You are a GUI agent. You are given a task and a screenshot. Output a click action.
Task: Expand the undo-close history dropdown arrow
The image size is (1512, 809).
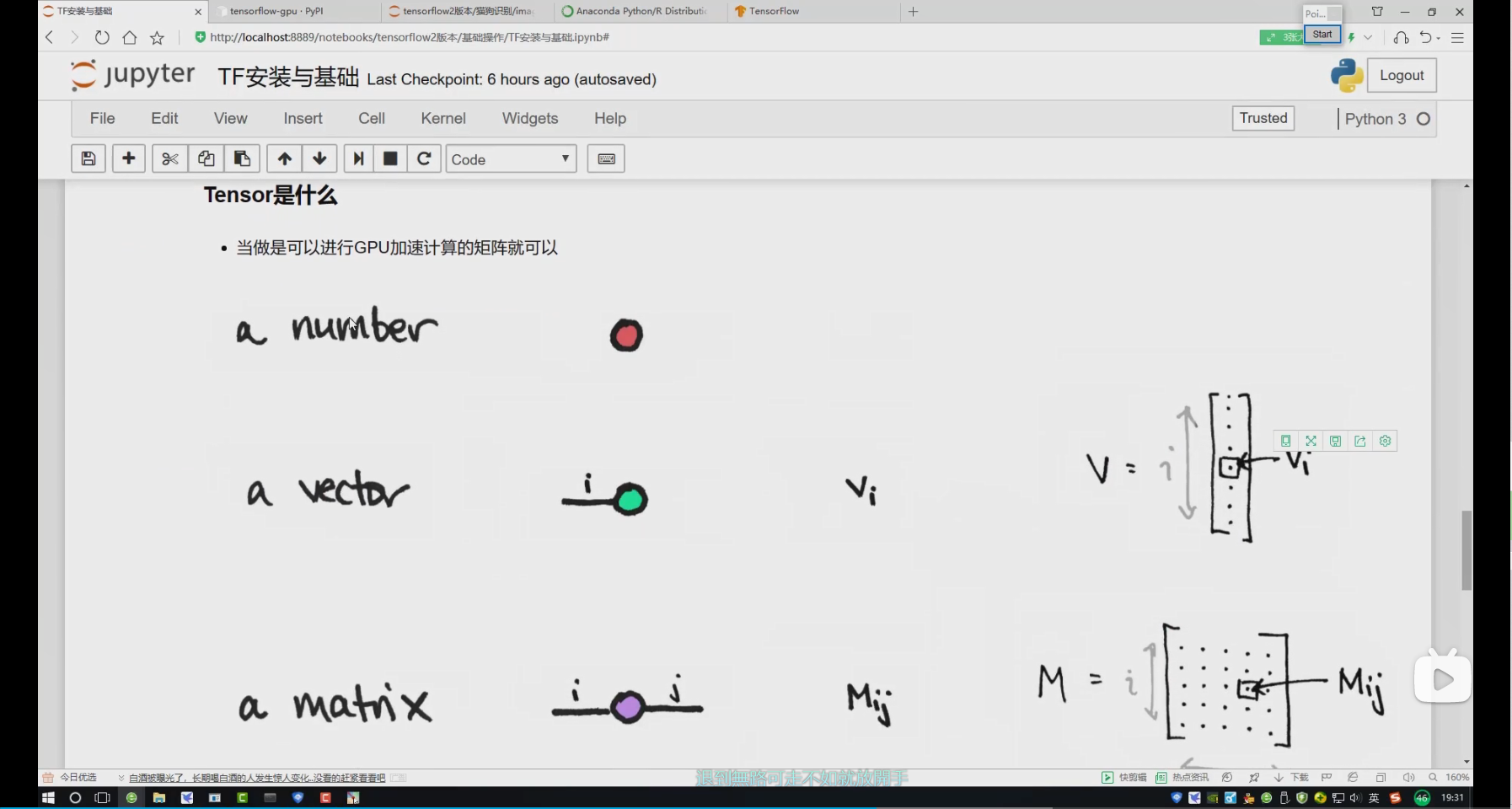pyautogui.click(x=1438, y=37)
